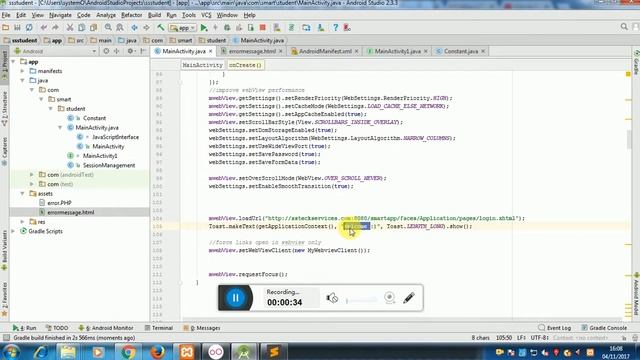The width and height of the screenshot is (640, 360).
Task: Click the Open folder toolbar icon
Action: pos(6,28)
